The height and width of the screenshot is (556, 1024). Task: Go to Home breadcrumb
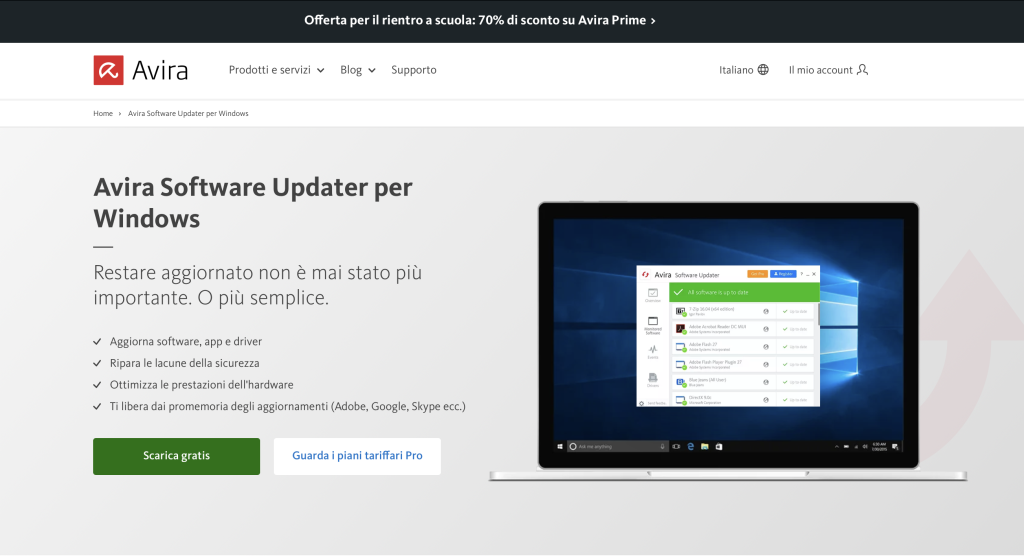[x=103, y=114]
